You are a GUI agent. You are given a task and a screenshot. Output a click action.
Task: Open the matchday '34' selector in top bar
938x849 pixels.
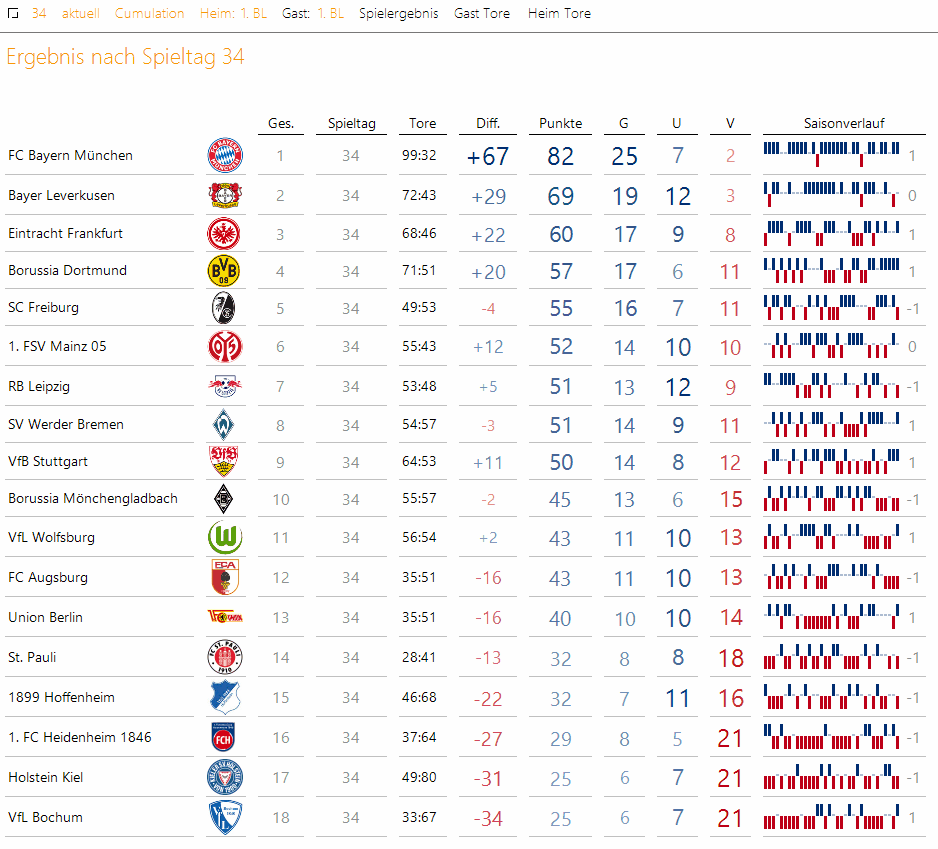pos(39,14)
